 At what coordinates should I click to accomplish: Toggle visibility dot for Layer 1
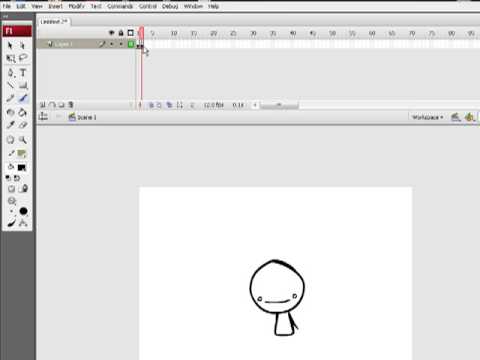(x=112, y=44)
